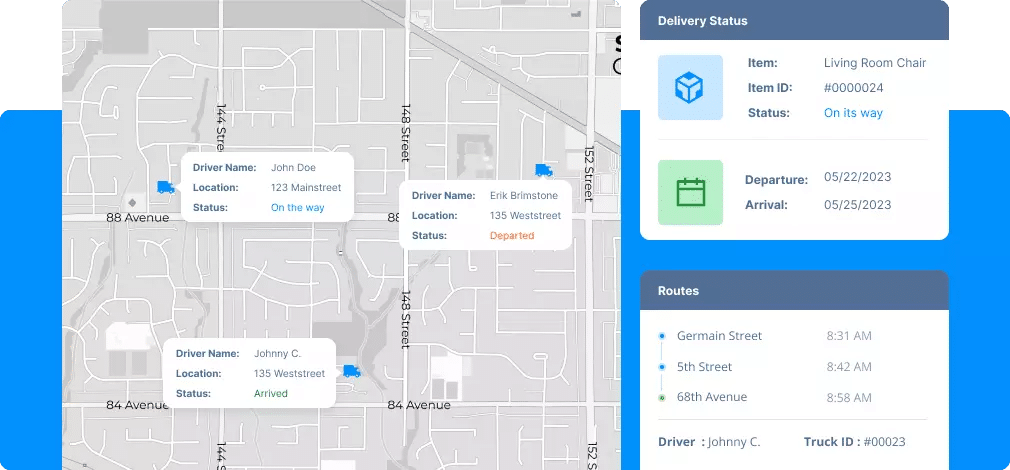The image size is (1010, 470).
Task: Click the Delivery Status panel header
Action: (x=794, y=20)
